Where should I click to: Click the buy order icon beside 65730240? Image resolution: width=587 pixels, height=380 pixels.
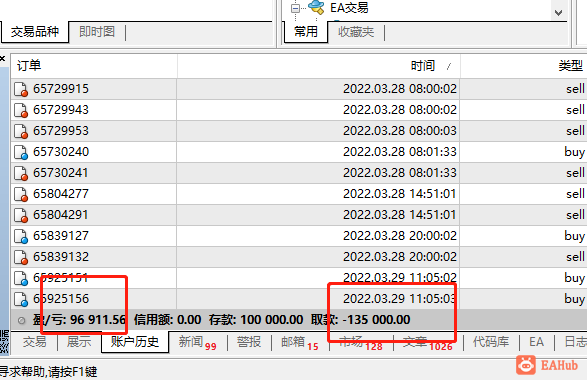pyautogui.click(x=21, y=152)
